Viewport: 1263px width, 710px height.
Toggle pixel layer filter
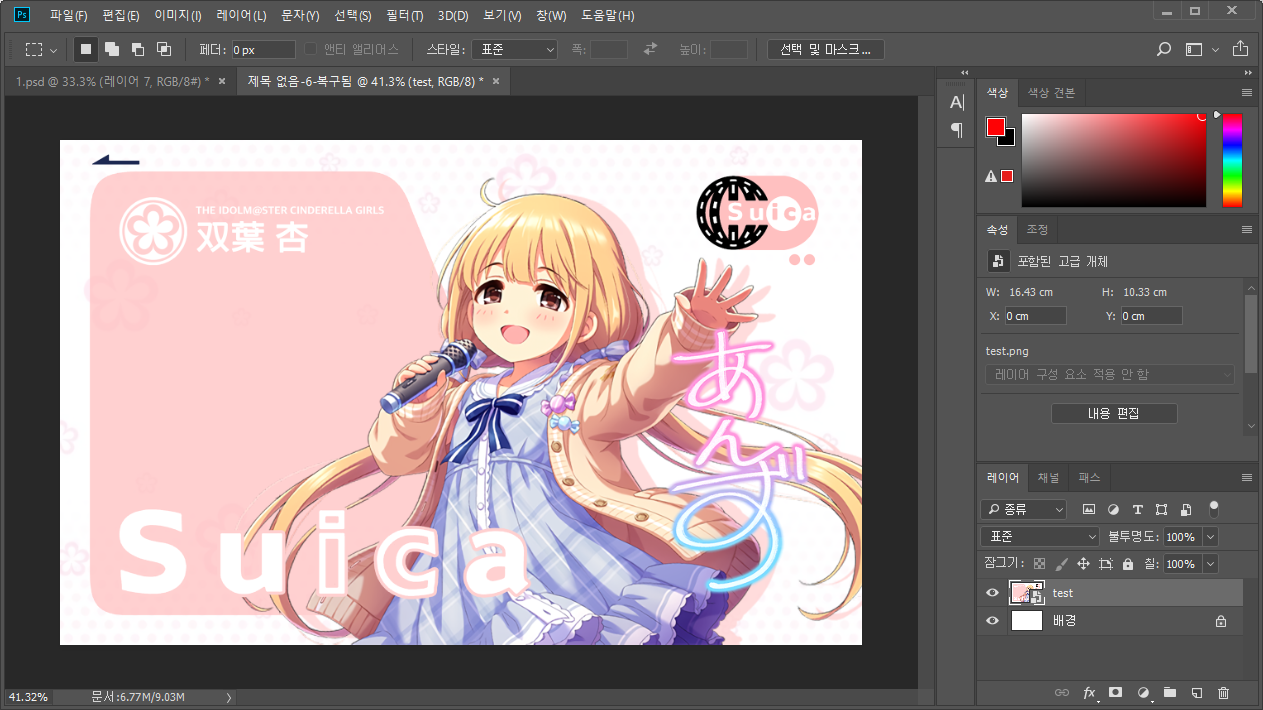[x=1089, y=509]
